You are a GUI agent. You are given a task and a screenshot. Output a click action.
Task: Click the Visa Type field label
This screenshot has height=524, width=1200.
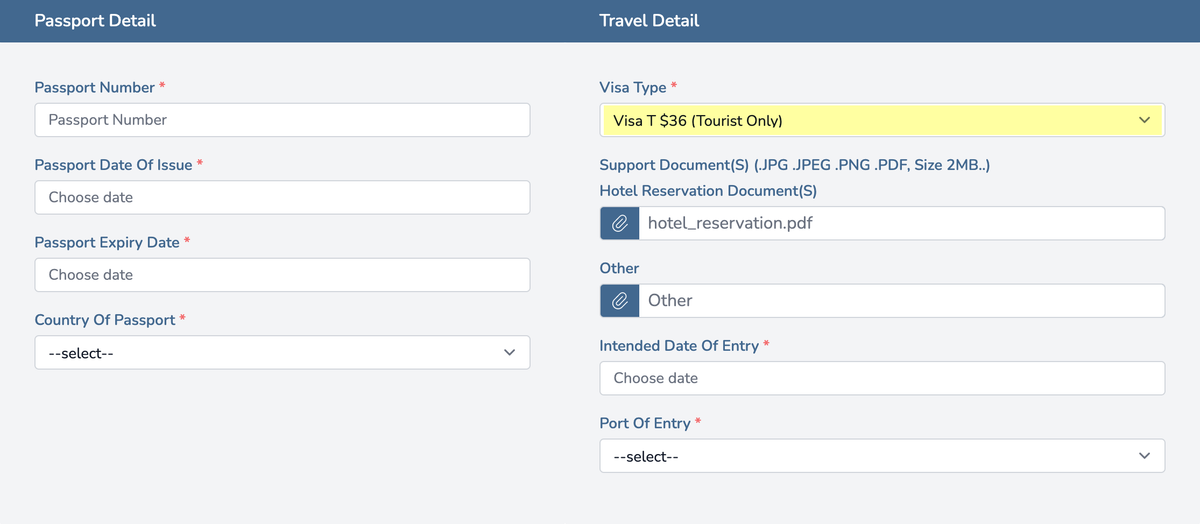click(x=633, y=88)
